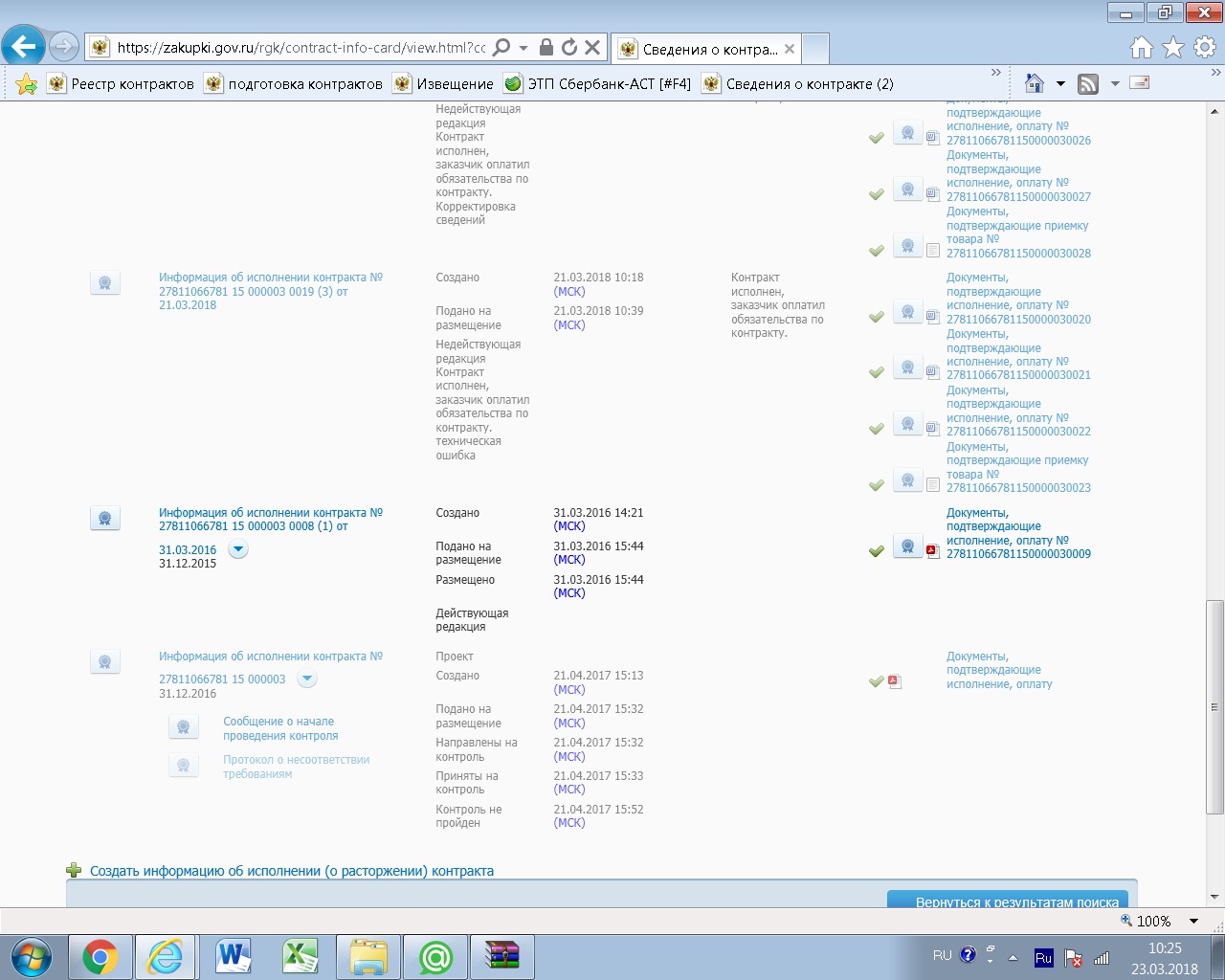Open the command bar Home dropdown
This screenshot has width=1225, height=980.
(1060, 84)
